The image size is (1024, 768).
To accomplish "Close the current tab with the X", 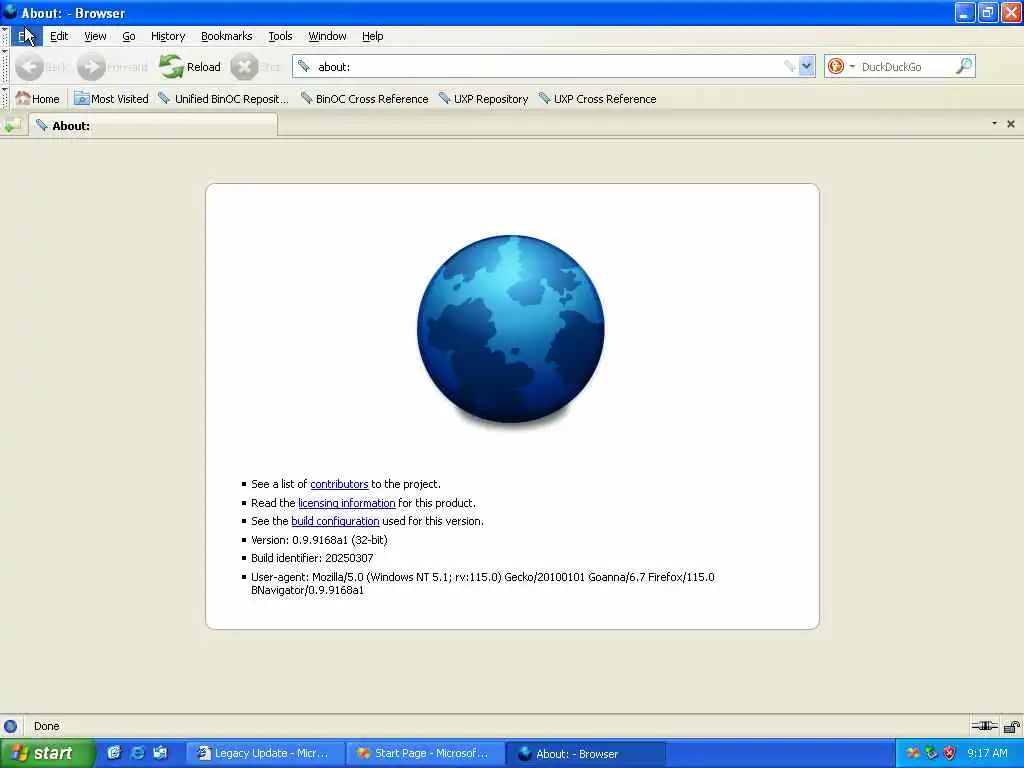I will click(1011, 124).
